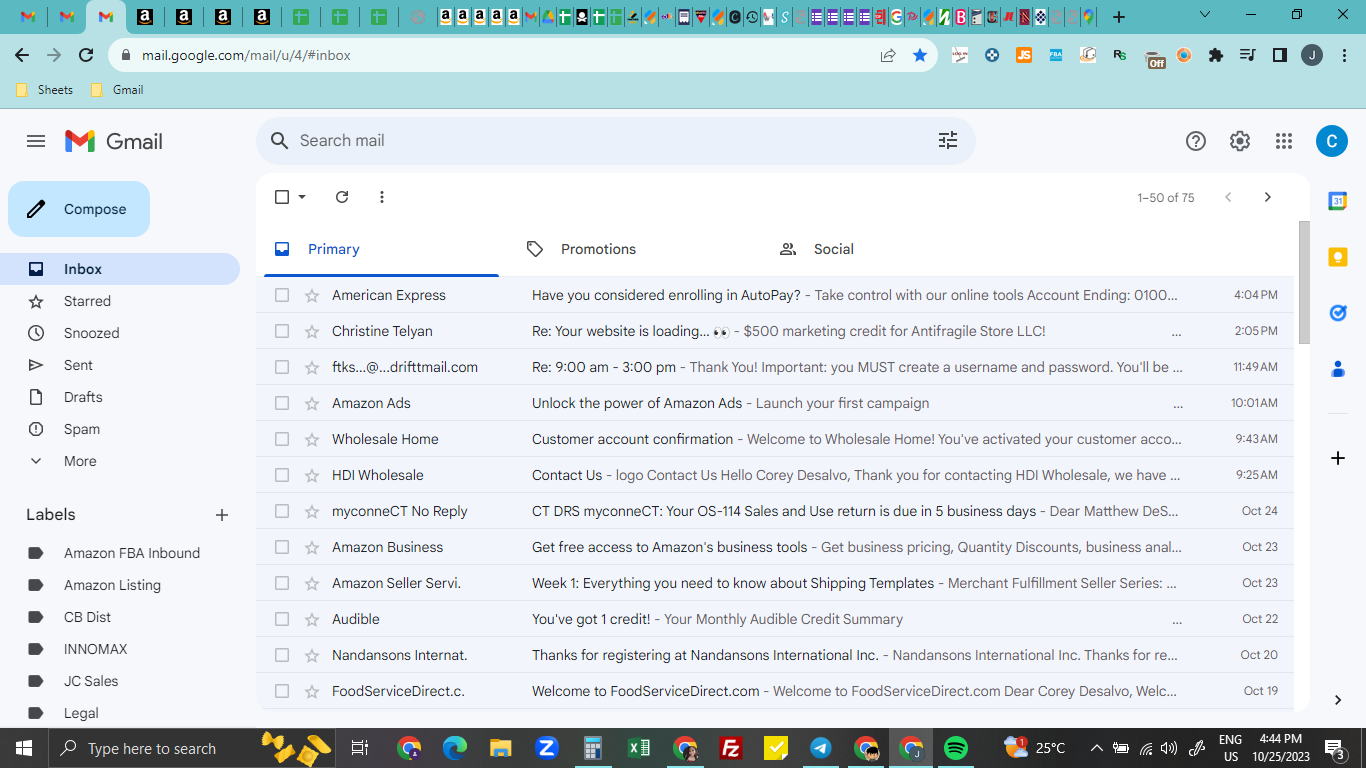Viewport: 1366px width, 768px height.
Task: Open the Audible 'You've got 1 credit!' email
Action: point(775,619)
